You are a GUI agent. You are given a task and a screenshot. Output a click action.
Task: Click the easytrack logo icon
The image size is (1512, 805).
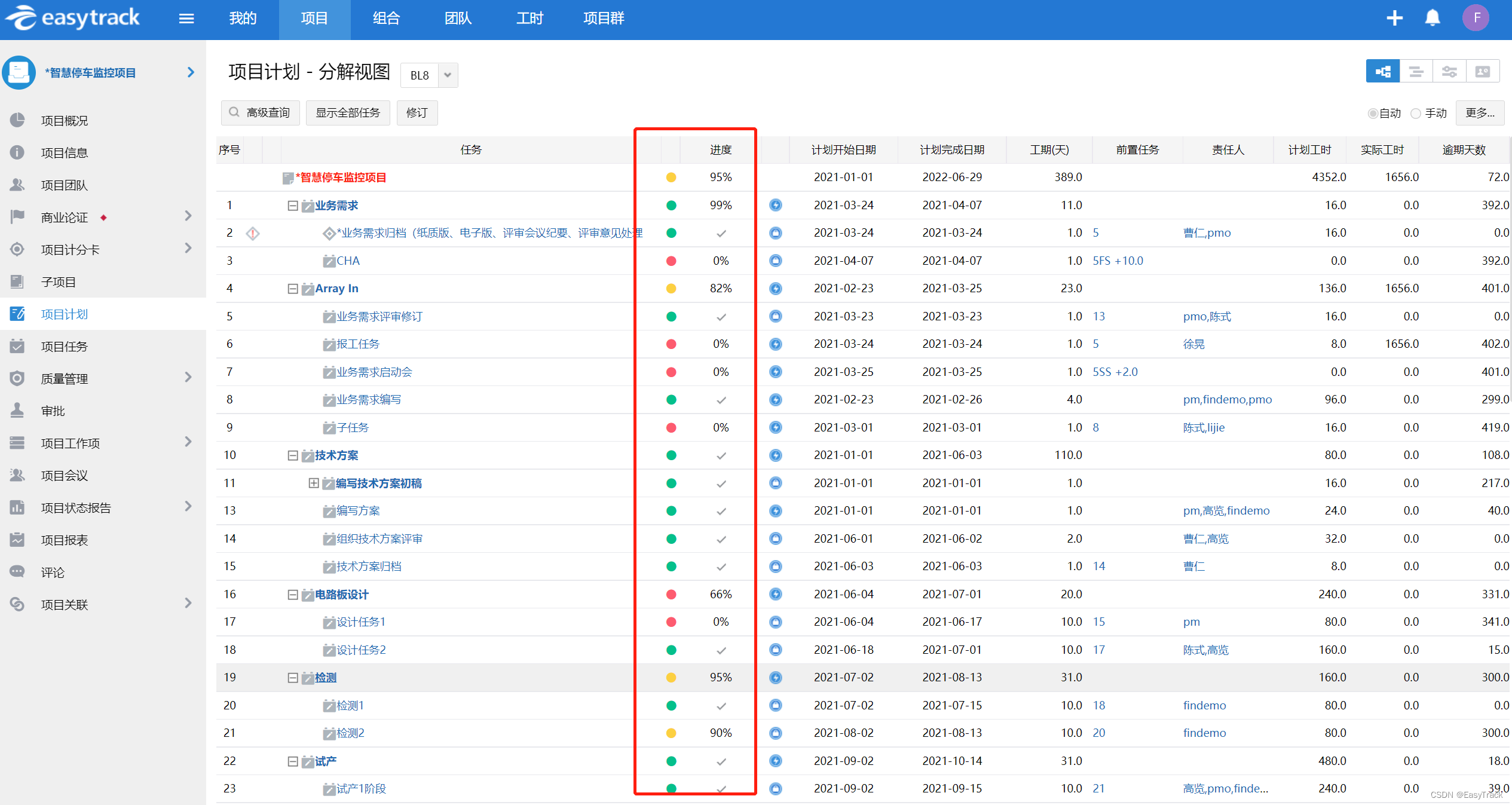[x=20, y=19]
